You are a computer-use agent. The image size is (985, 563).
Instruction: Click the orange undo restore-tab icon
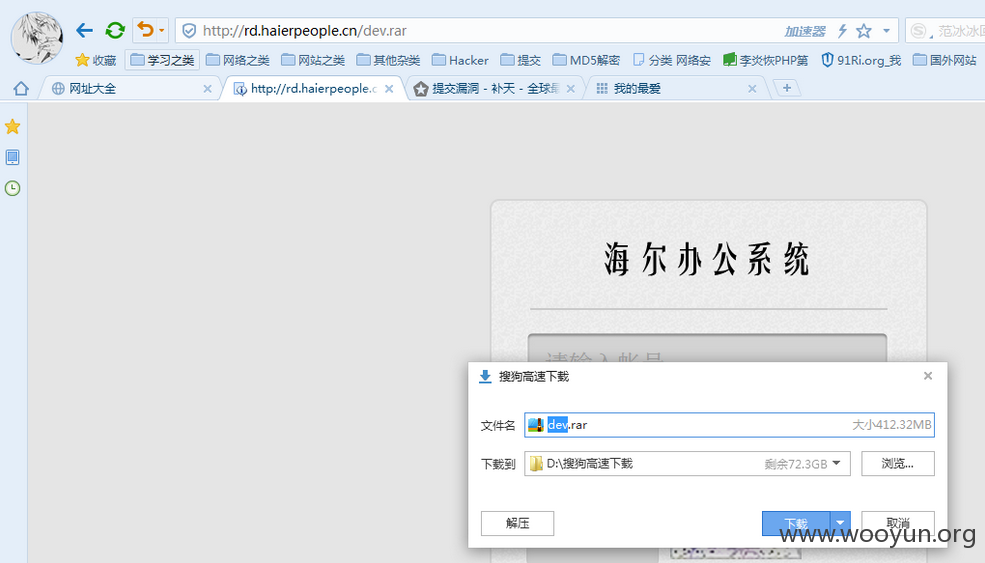tap(145, 30)
